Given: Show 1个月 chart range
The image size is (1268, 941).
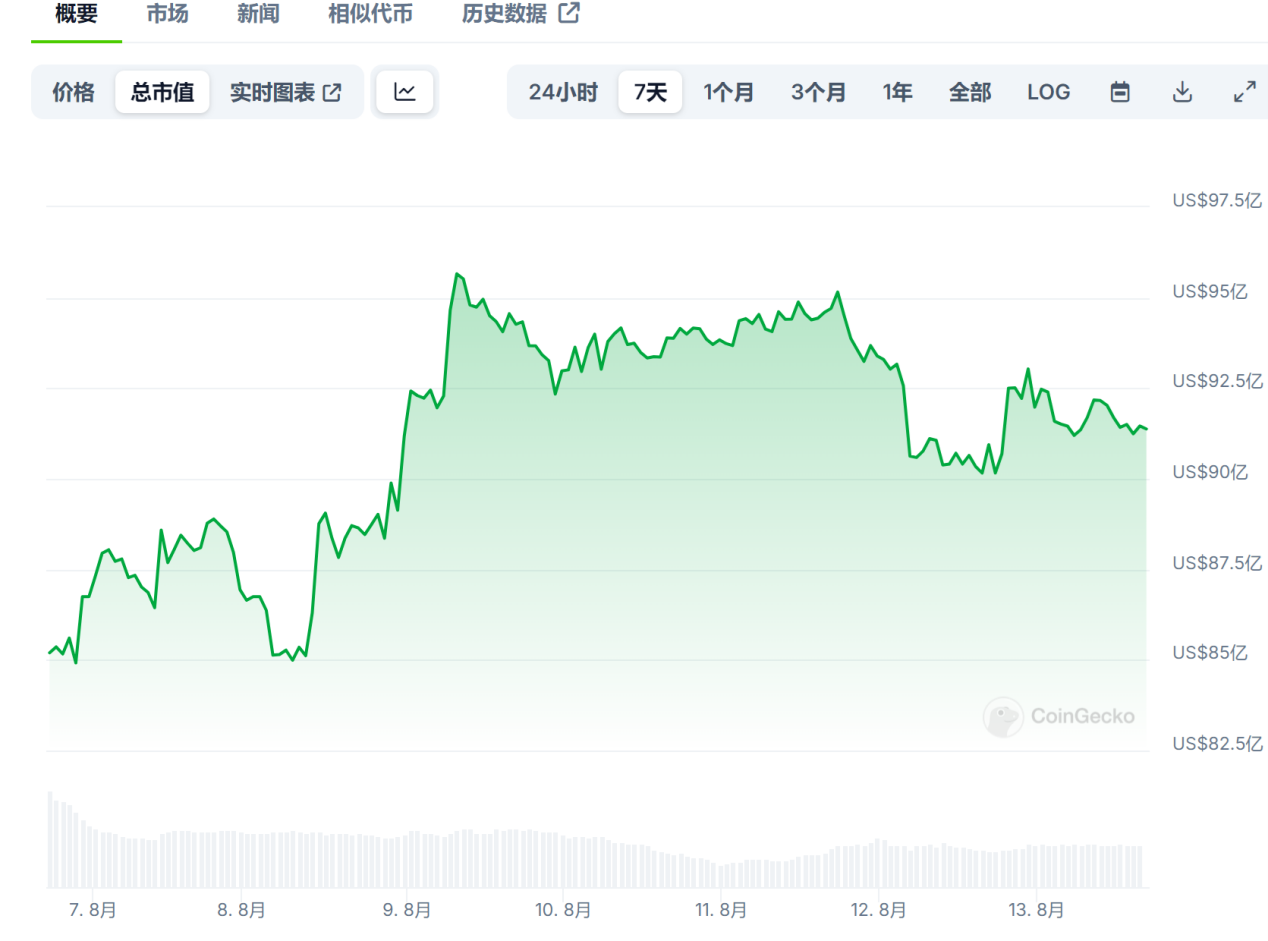Looking at the screenshot, I should point(728,92).
